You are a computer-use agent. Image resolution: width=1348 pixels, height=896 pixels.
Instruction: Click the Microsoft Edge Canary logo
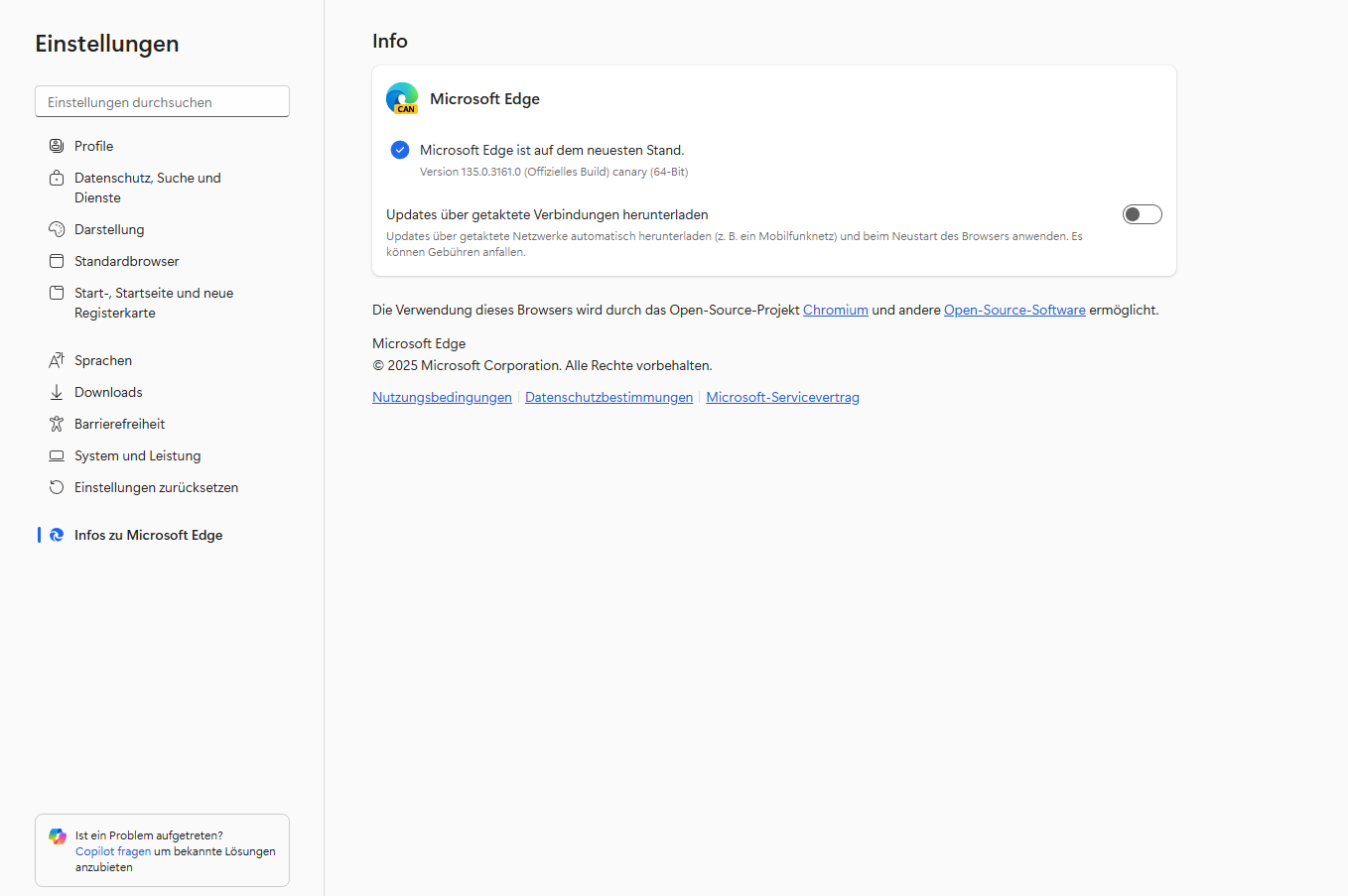click(402, 98)
